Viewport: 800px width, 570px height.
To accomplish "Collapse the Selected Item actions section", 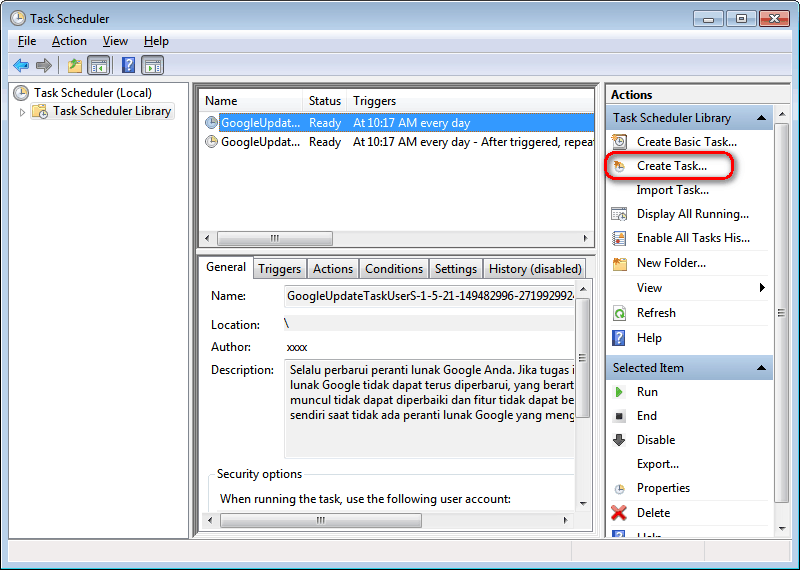I will (762, 368).
